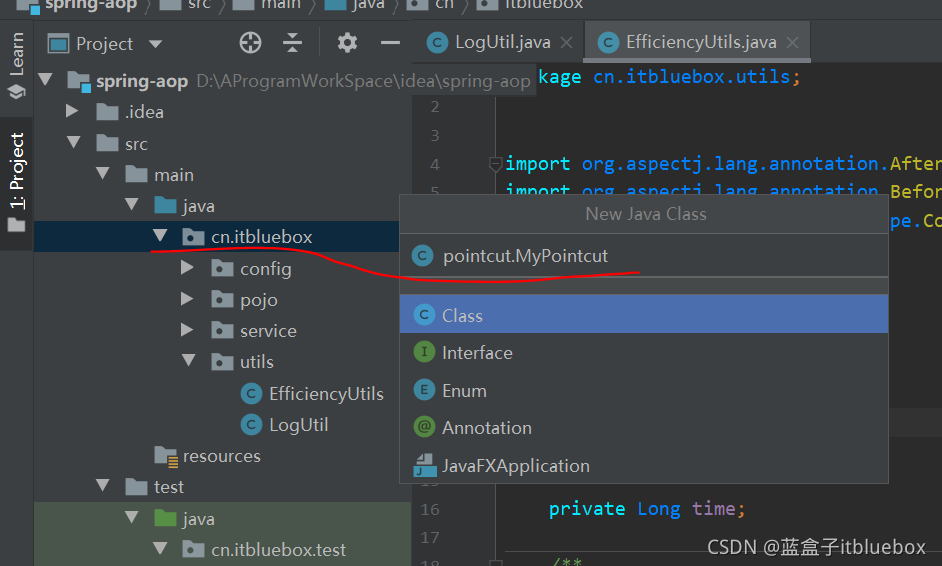Choose Class in New Java Class popup
942x566 pixels.
click(x=643, y=314)
